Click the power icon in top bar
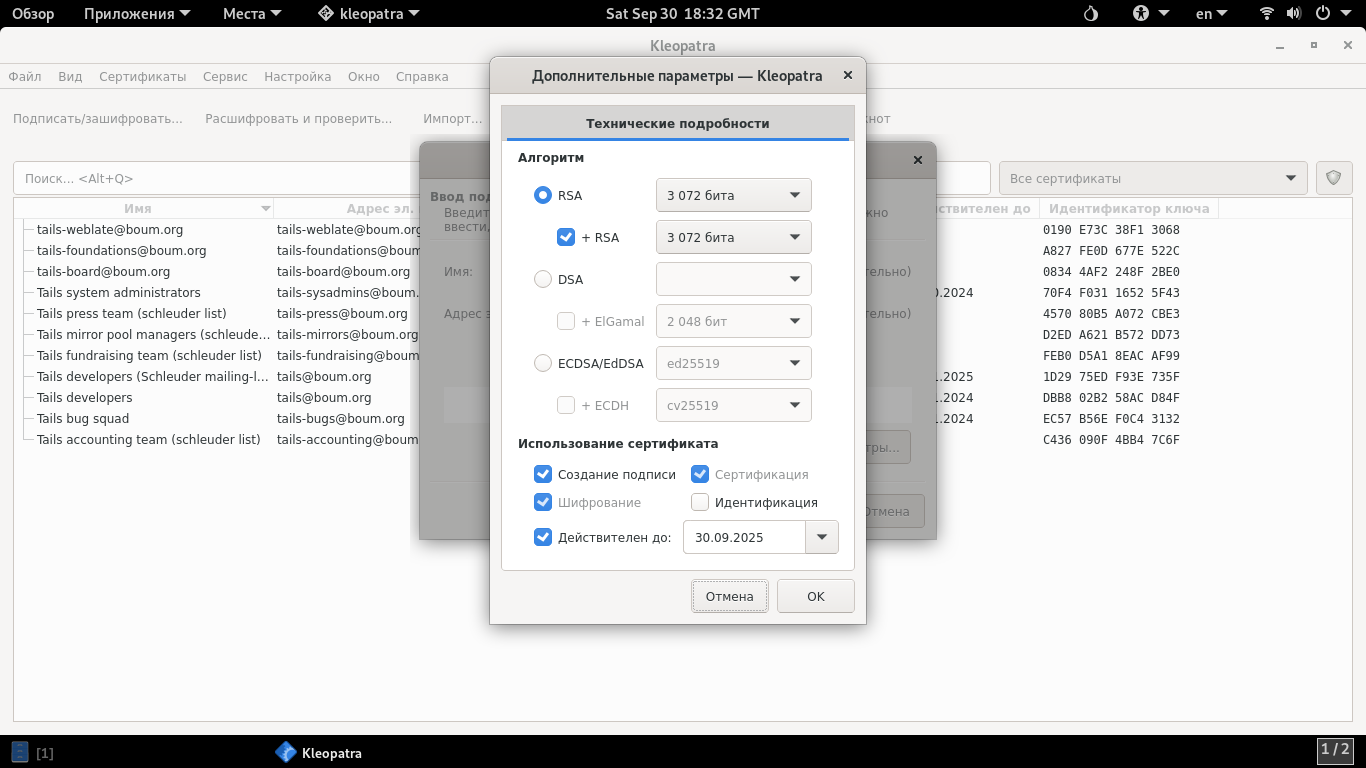The width and height of the screenshot is (1366, 768). (x=1323, y=14)
